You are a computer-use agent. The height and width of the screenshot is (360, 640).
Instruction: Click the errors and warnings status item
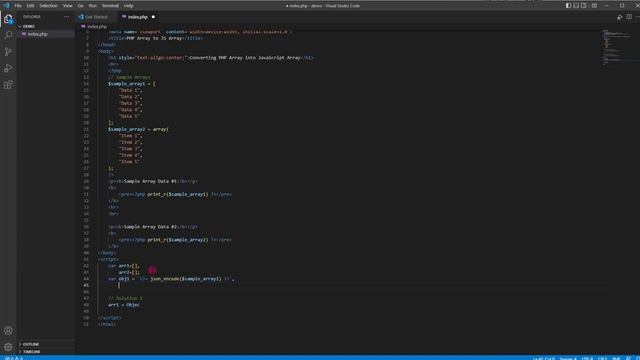pyautogui.click(x=14, y=358)
